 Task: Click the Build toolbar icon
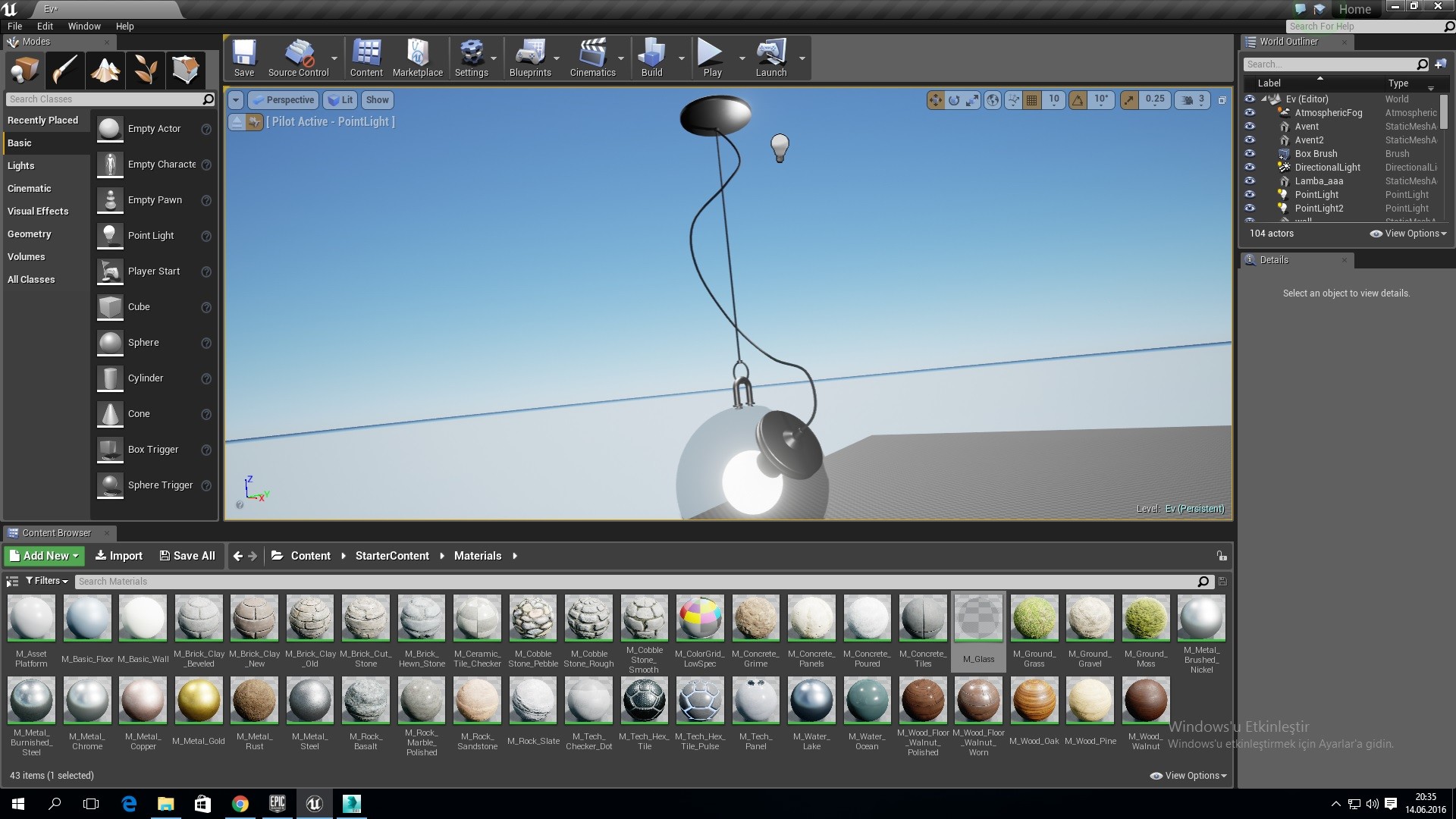tap(651, 58)
